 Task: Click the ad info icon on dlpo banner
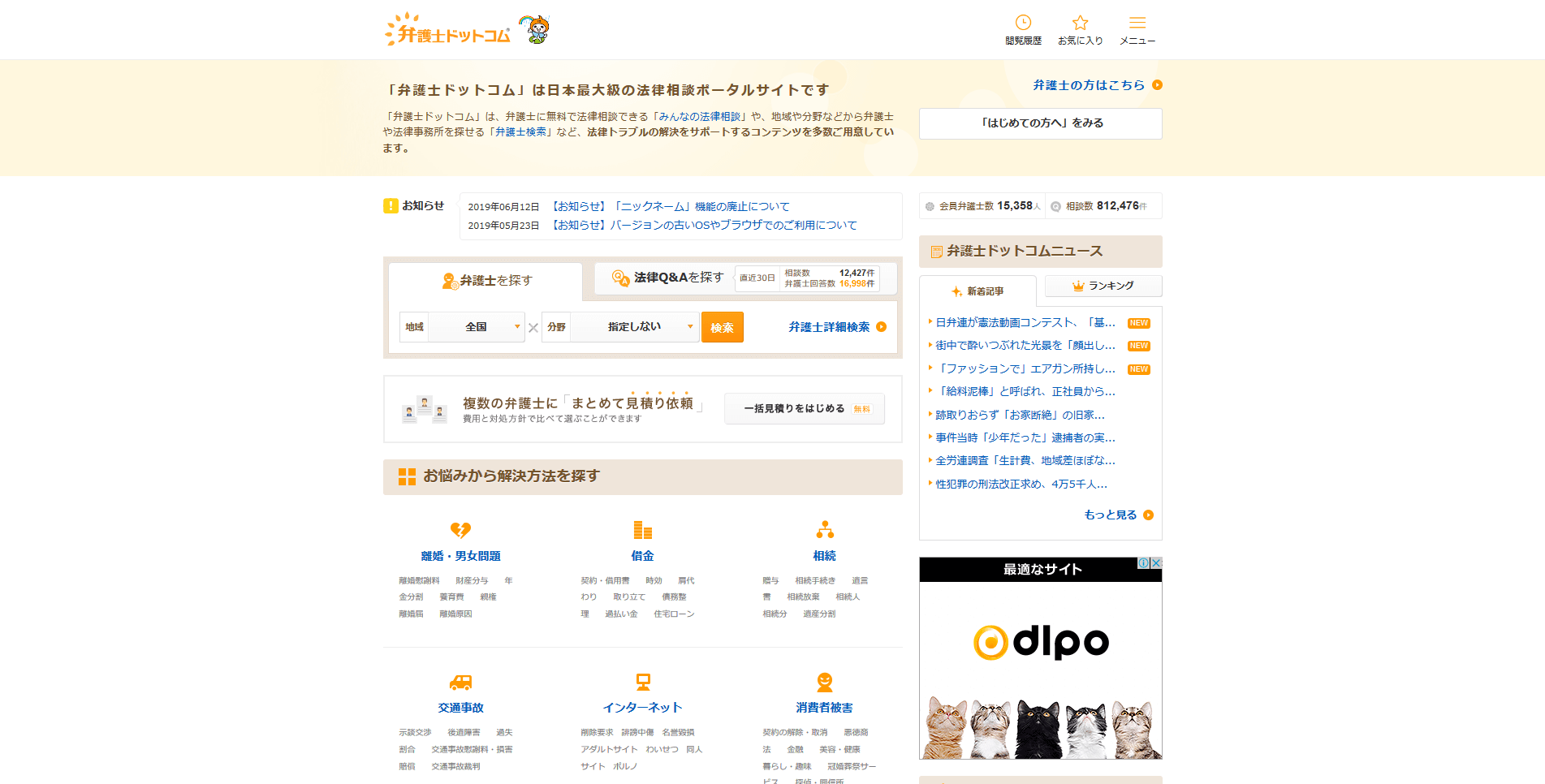[1143, 562]
